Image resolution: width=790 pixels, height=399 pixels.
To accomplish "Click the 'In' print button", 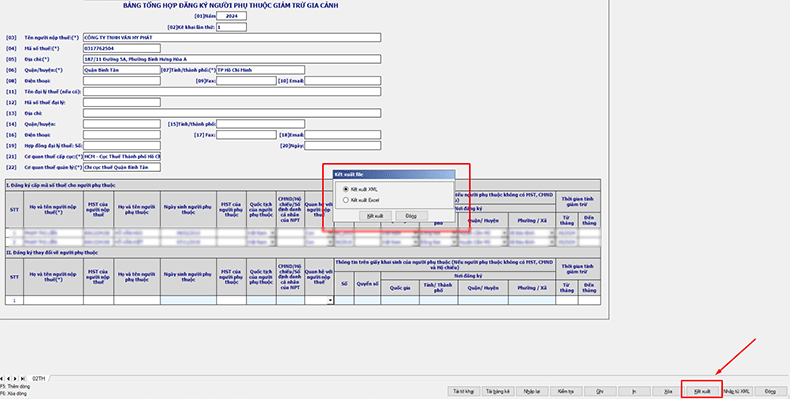I will tap(634, 391).
